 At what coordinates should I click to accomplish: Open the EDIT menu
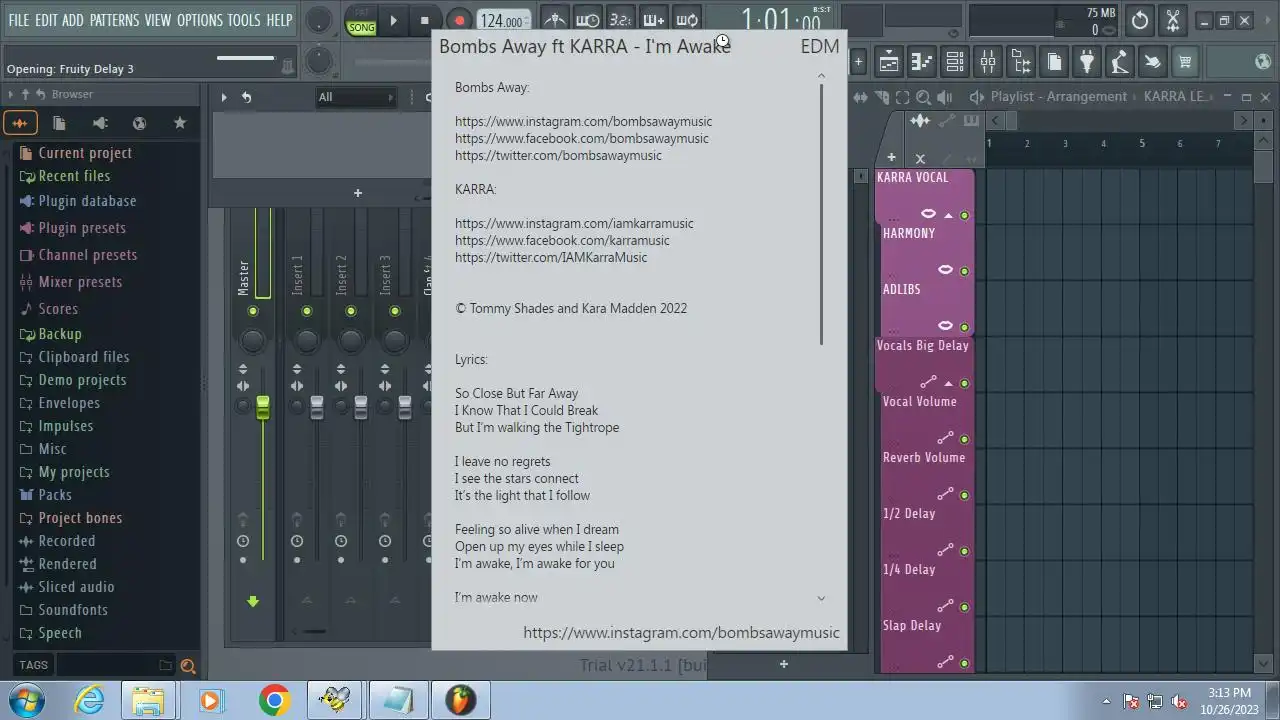click(x=46, y=20)
